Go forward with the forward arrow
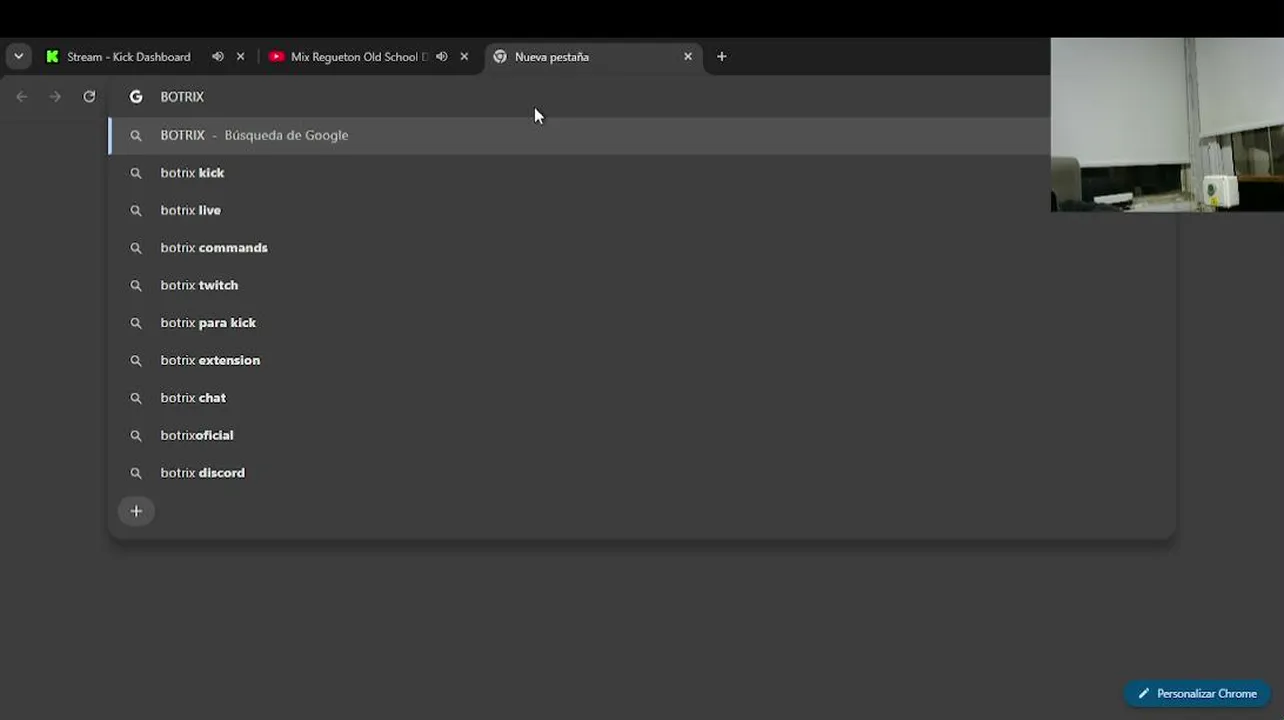 55,97
